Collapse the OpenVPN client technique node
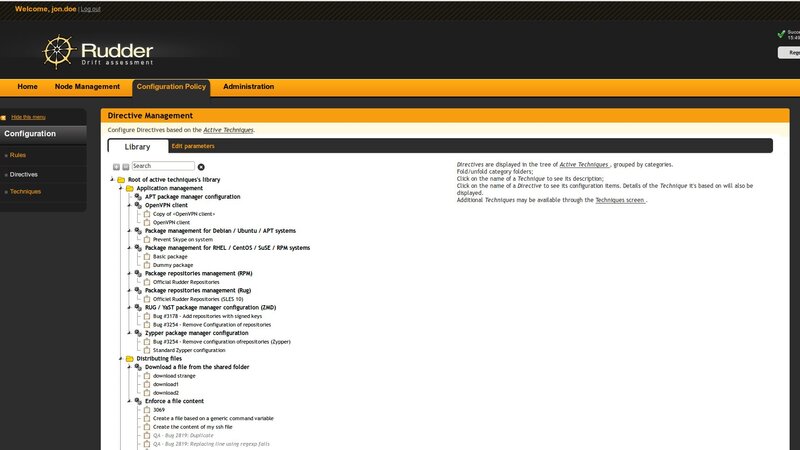Viewport: 800px width, 450px height. 130,205
